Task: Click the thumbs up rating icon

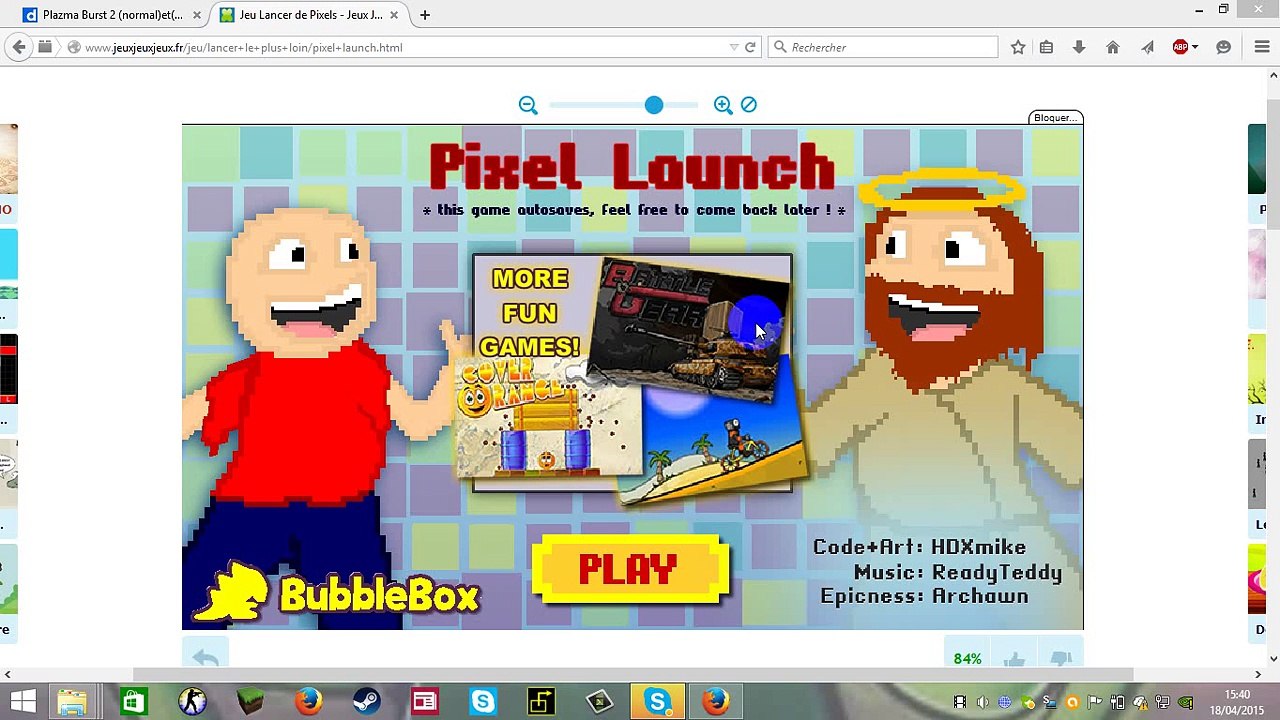Action: 1015,659
